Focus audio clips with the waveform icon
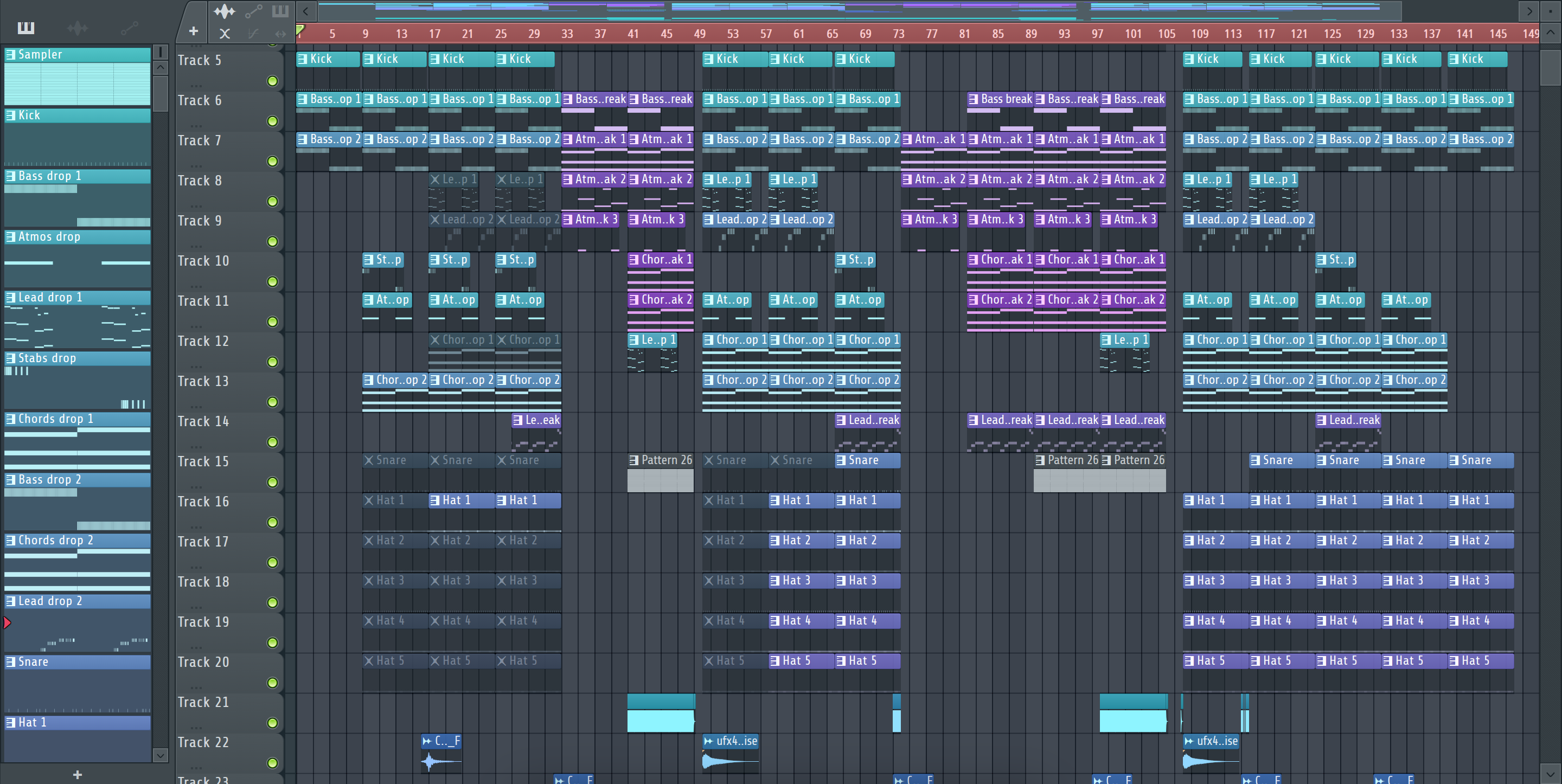 pos(225,11)
